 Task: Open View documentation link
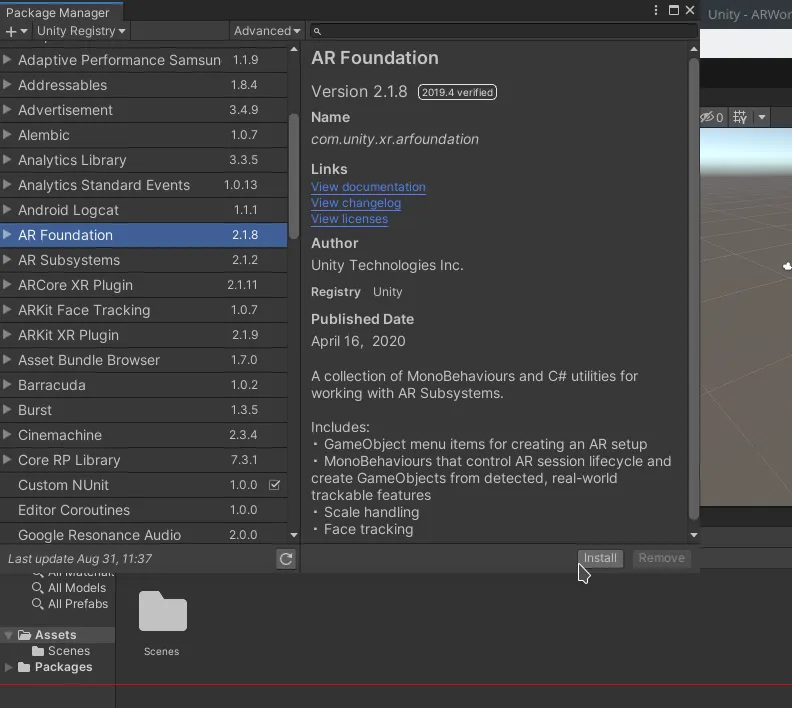coord(368,187)
